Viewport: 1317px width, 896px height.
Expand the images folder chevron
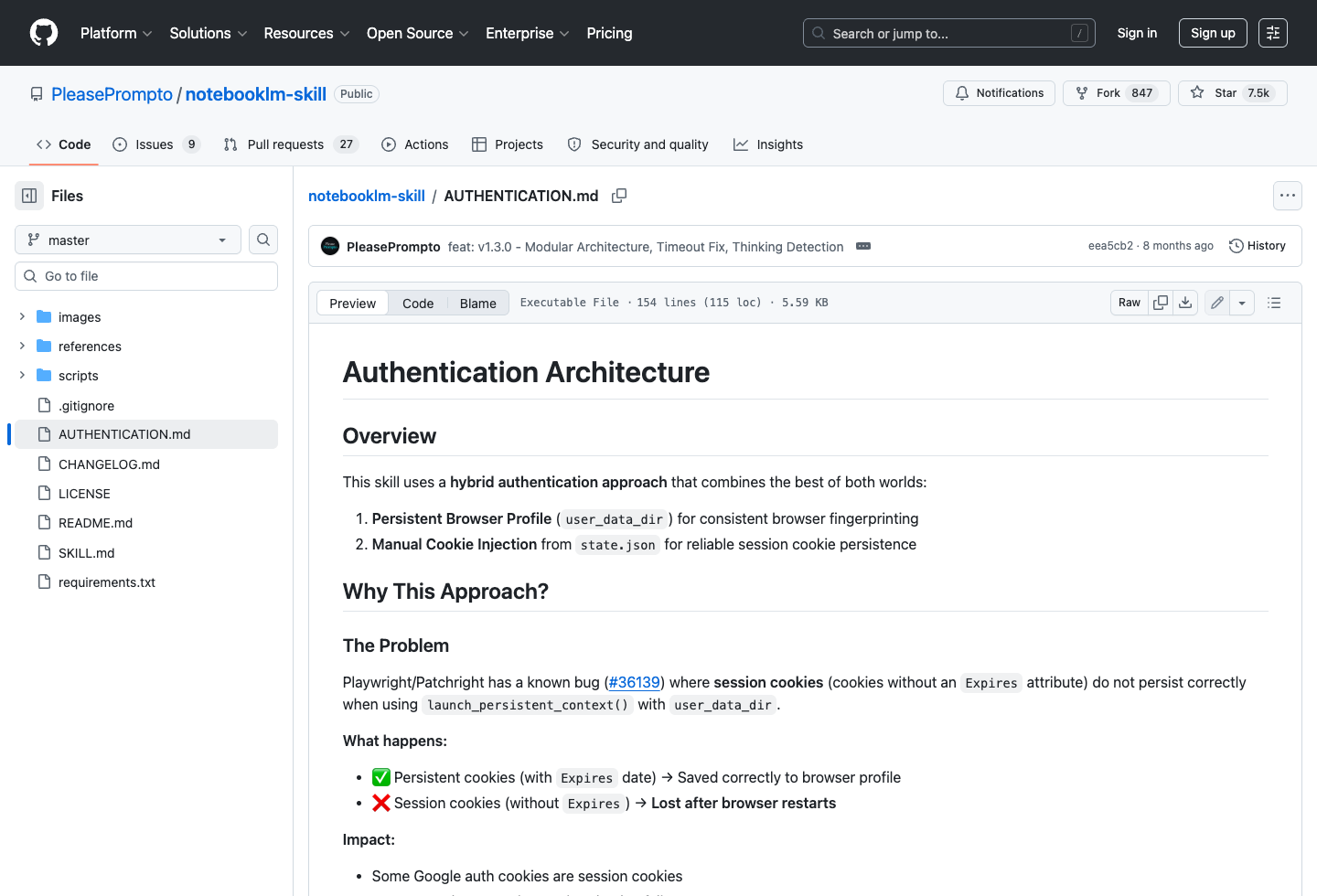click(22, 317)
